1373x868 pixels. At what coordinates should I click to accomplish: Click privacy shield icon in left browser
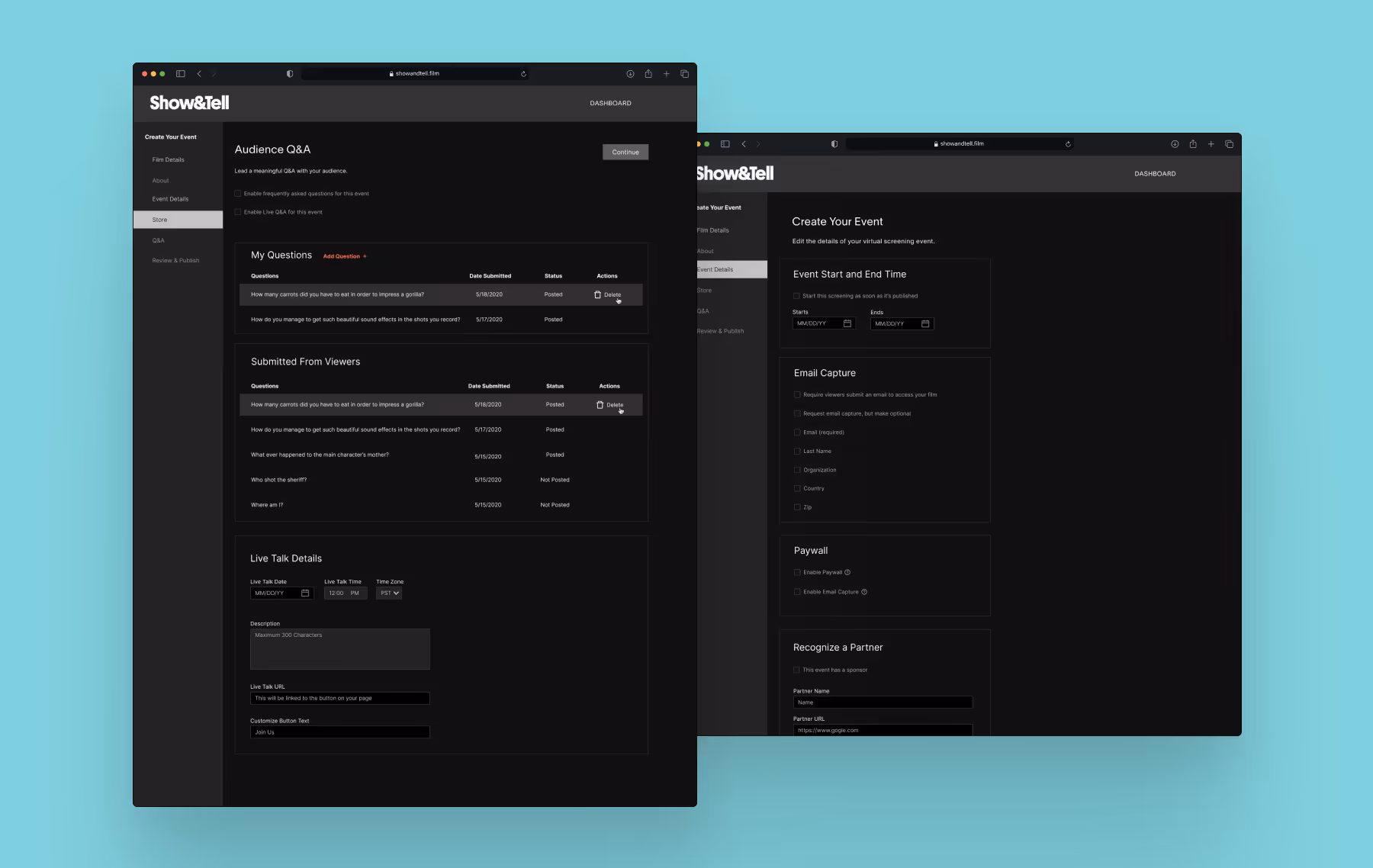pyautogui.click(x=290, y=74)
